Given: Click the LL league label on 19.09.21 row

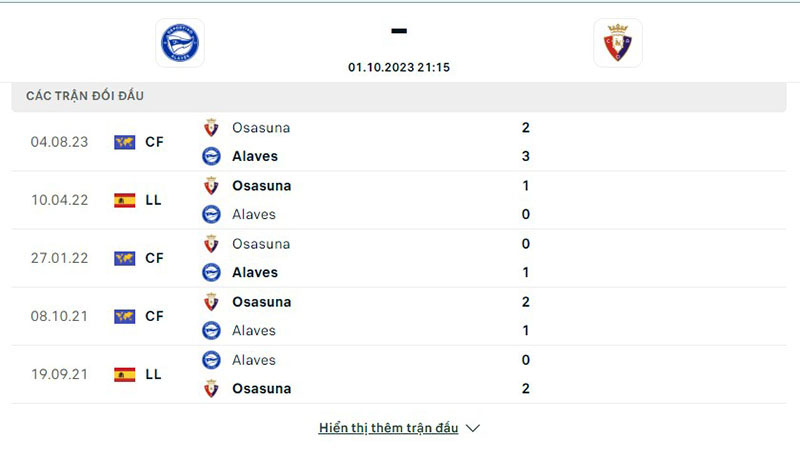Looking at the screenshot, I should [154, 374].
